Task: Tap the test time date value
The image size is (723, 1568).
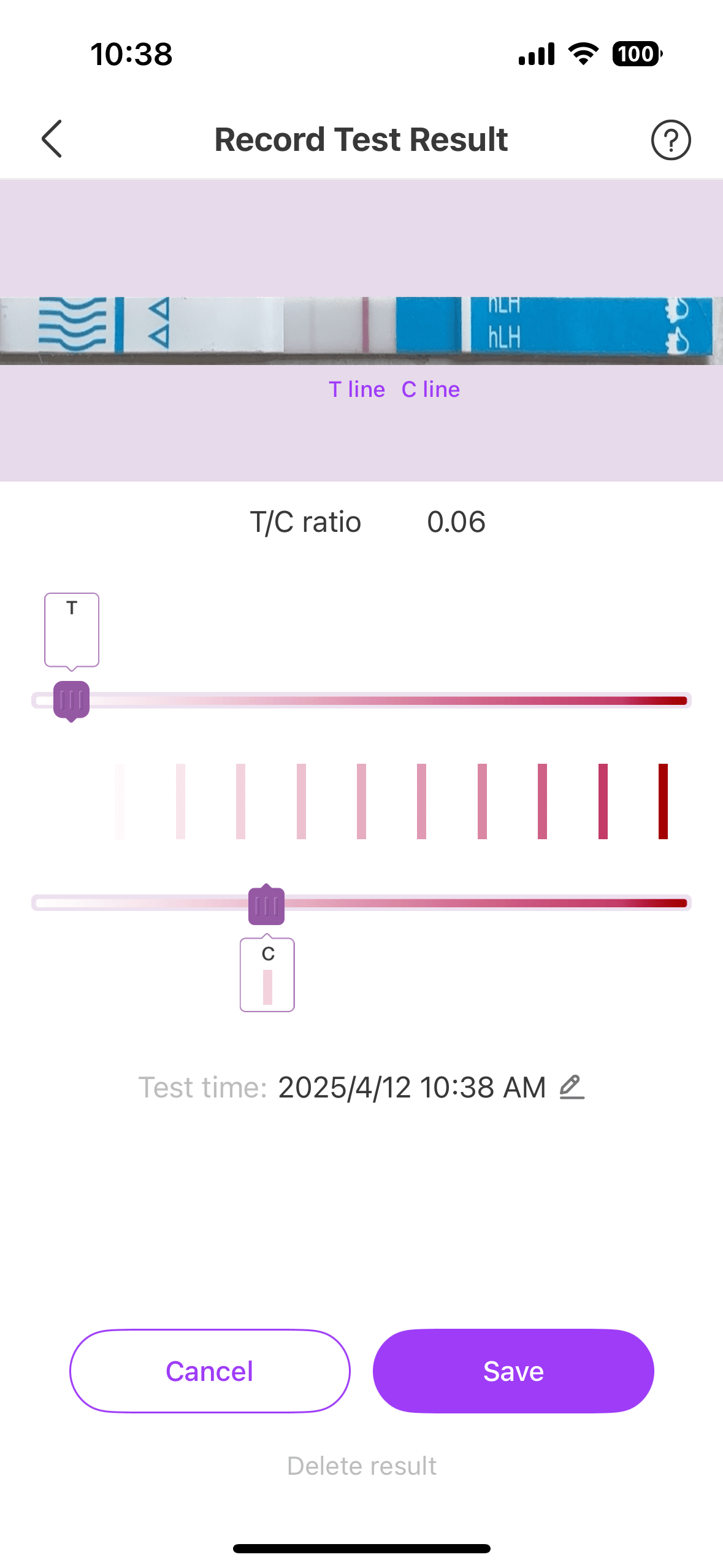Action: click(411, 1088)
